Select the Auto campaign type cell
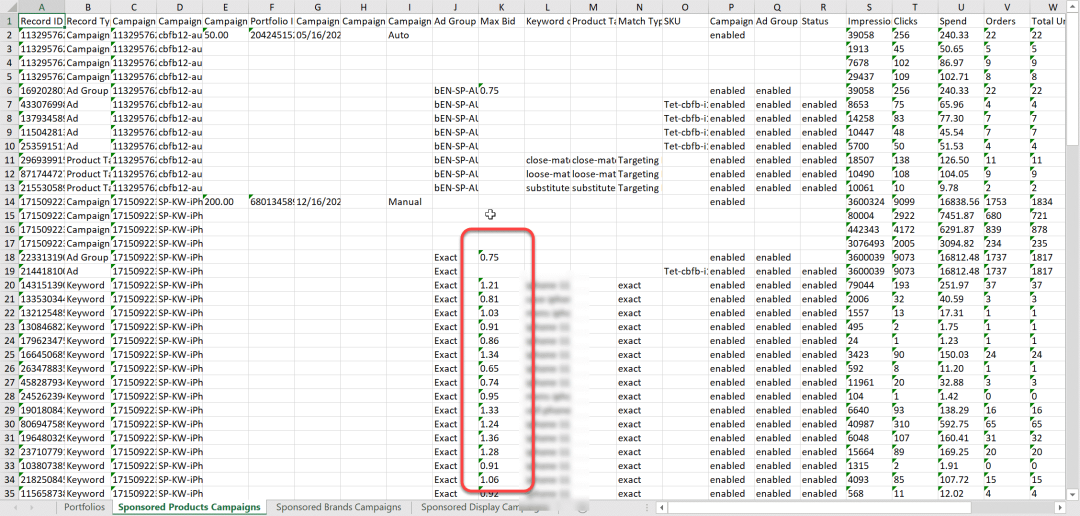The image size is (1080, 516). click(x=409, y=34)
